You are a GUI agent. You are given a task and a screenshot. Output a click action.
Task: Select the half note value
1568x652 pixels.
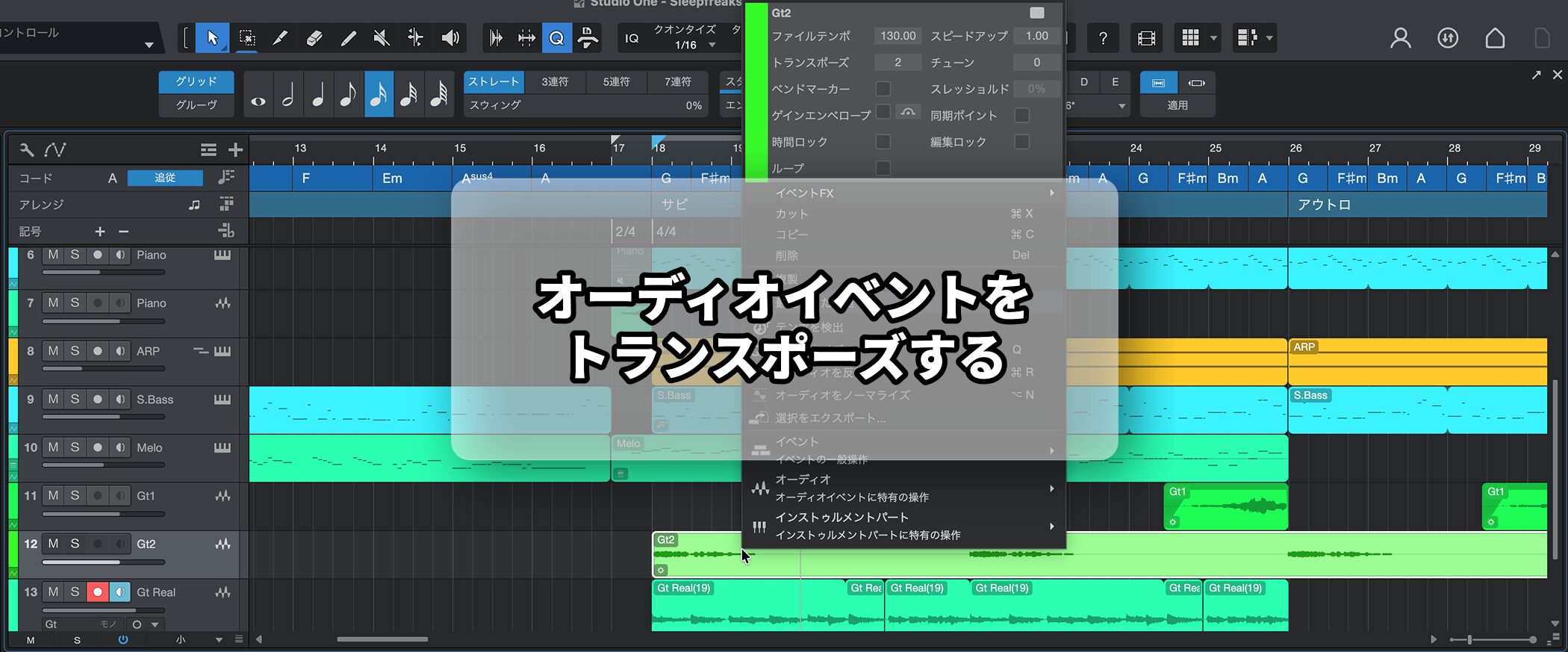click(x=288, y=95)
